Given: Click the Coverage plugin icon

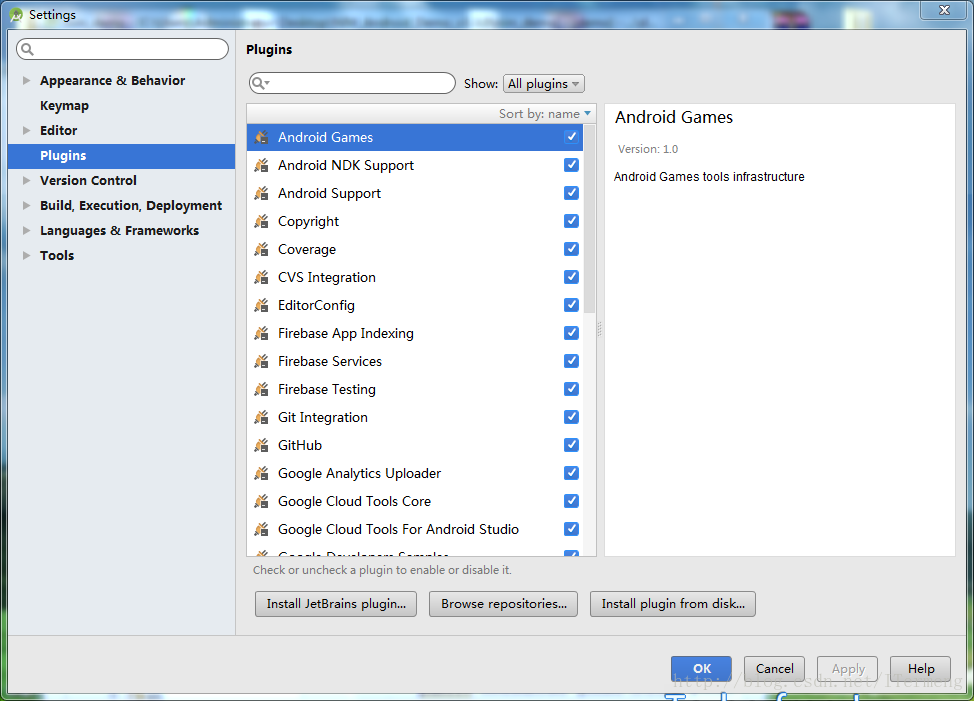Looking at the screenshot, I should [262, 249].
